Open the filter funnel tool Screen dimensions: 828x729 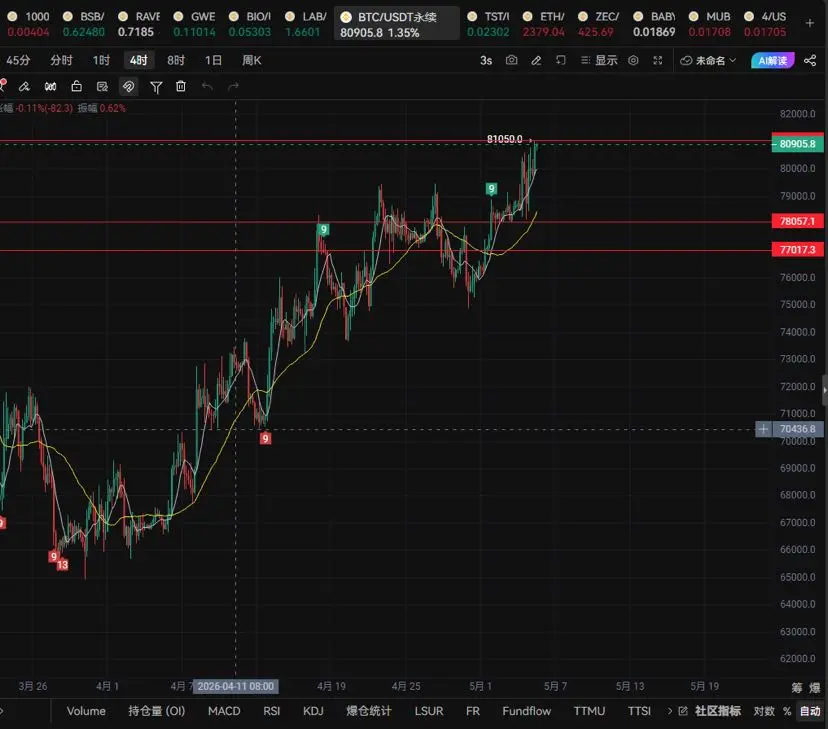[x=156, y=87]
